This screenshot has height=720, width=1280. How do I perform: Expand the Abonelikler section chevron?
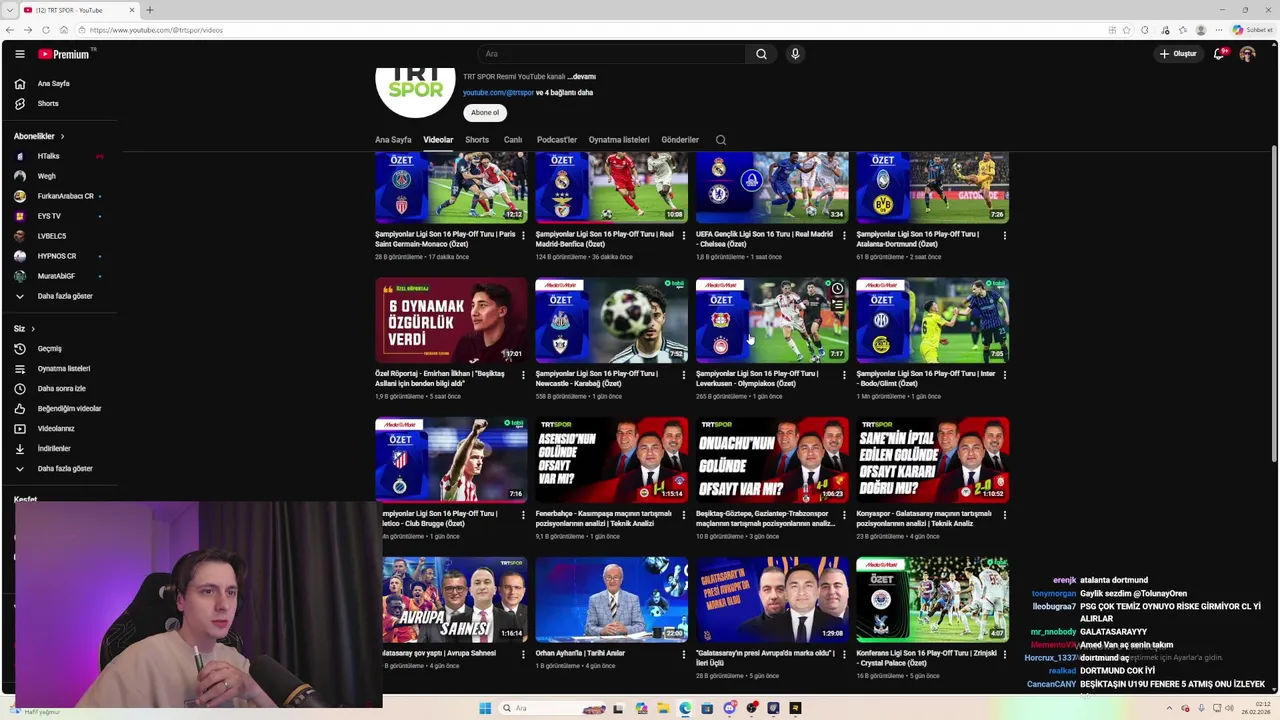click(x=62, y=136)
